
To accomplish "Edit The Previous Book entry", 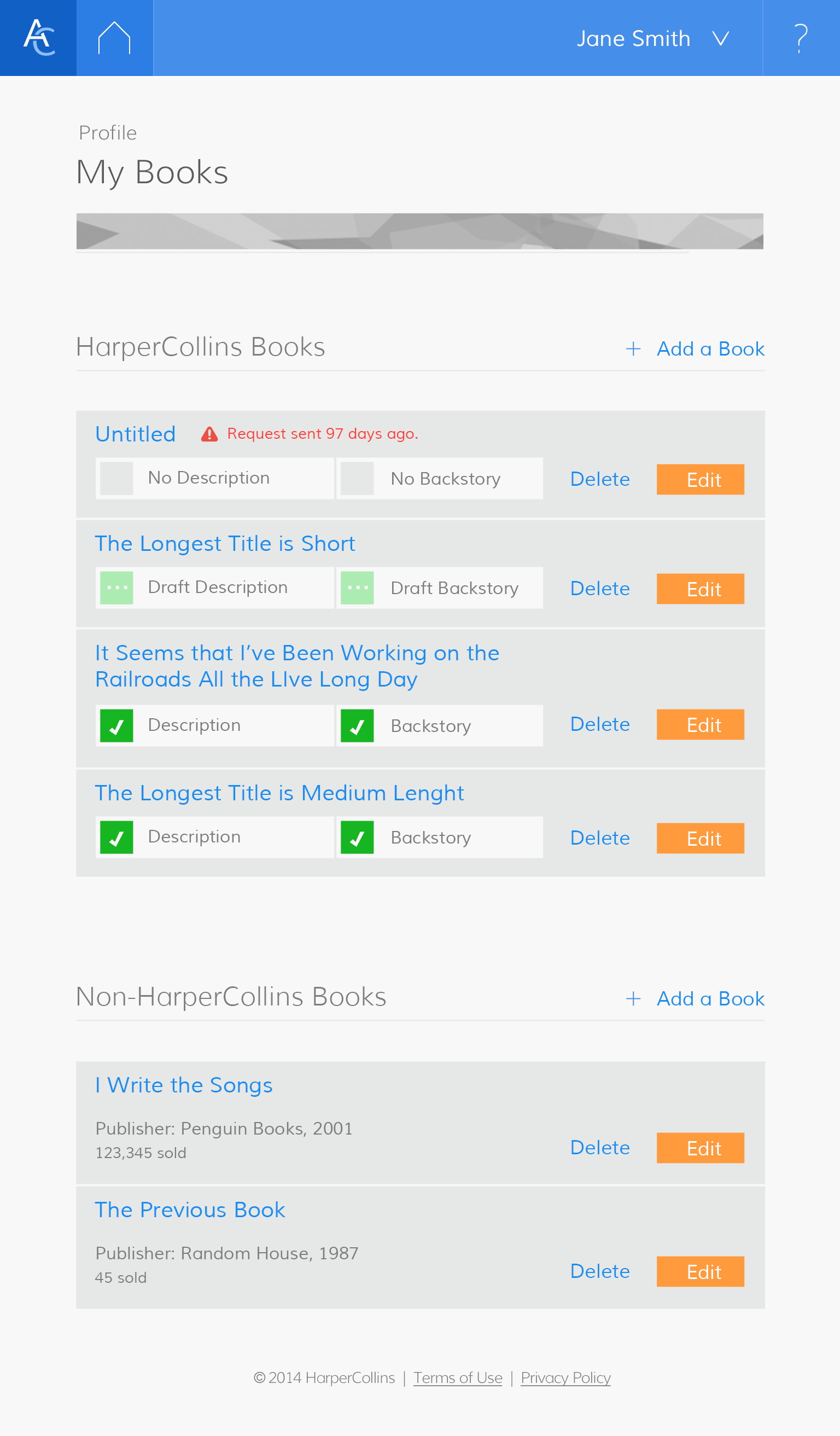I will click(701, 1271).
